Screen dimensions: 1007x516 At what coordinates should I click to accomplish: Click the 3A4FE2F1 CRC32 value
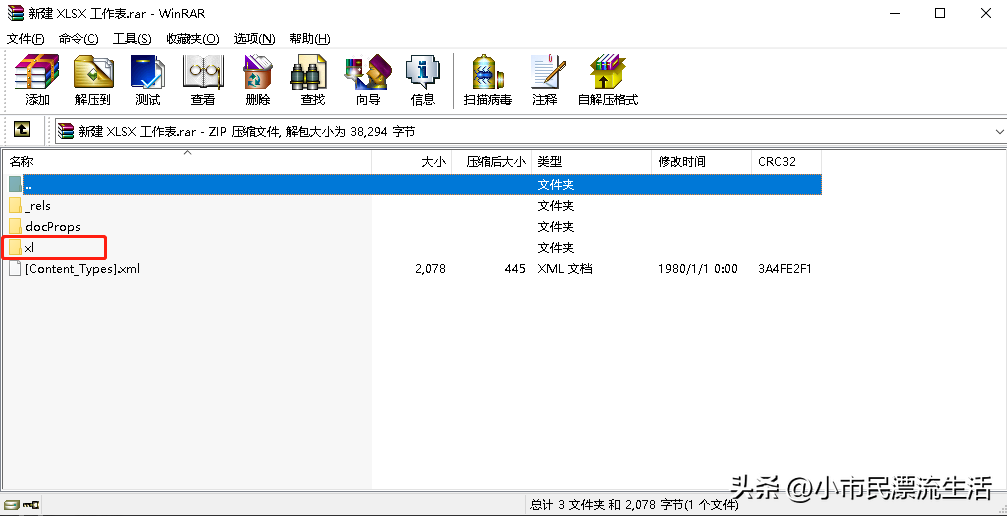click(x=785, y=269)
